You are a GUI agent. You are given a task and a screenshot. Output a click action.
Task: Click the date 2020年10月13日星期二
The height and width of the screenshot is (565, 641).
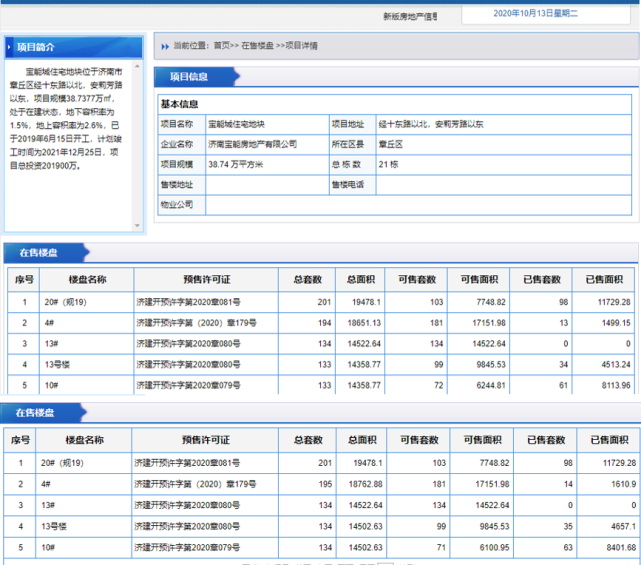[549, 14]
